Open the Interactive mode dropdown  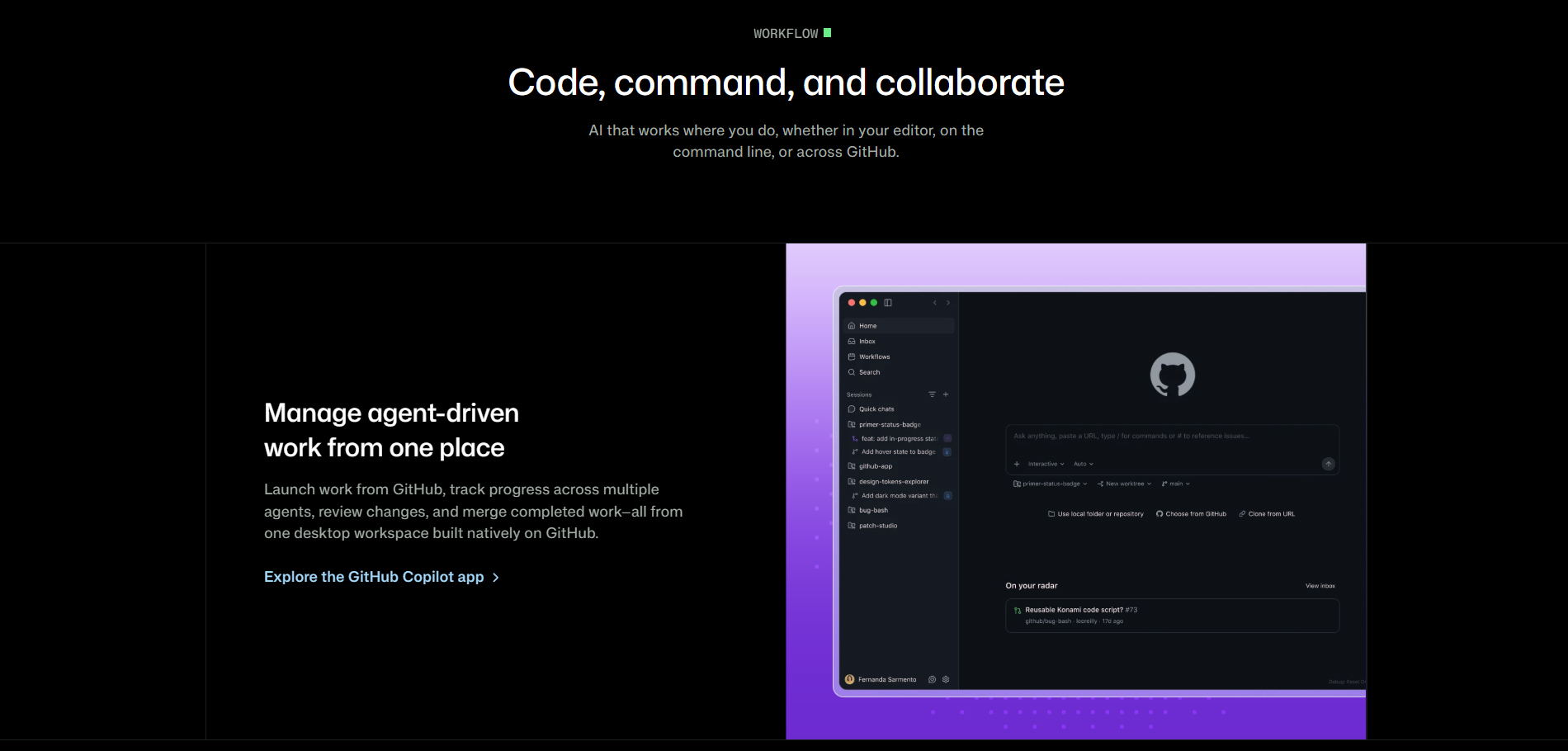pyautogui.click(x=1046, y=464)
